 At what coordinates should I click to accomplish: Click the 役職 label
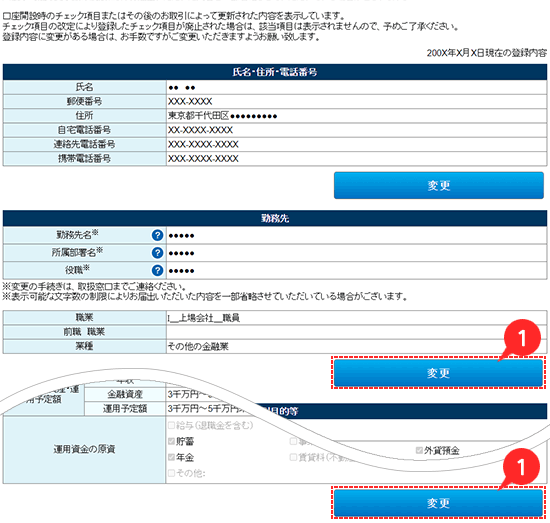coord(77,269)
